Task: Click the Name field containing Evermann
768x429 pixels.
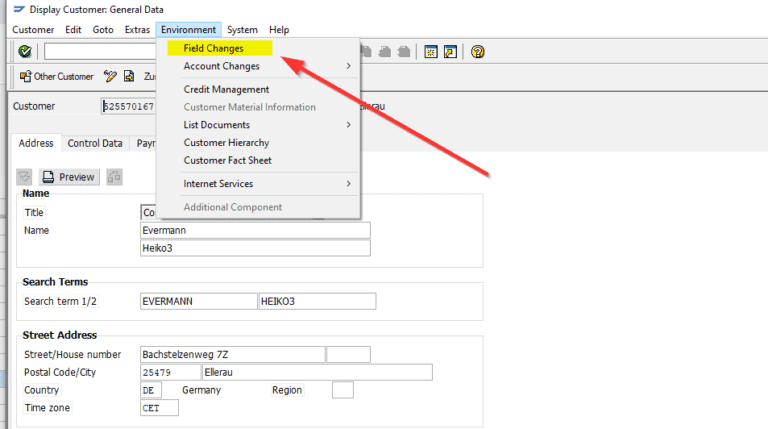Action: 255,230
